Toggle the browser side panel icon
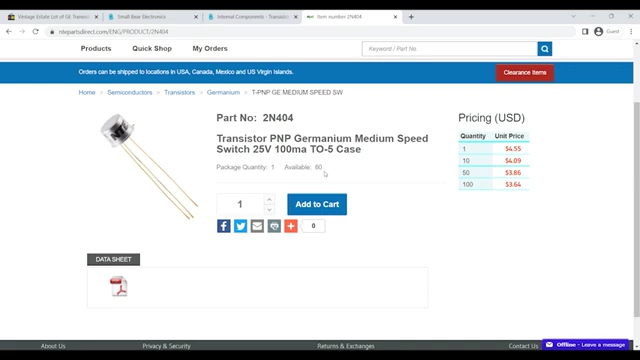The image size is (640, 360). [585, 31]
